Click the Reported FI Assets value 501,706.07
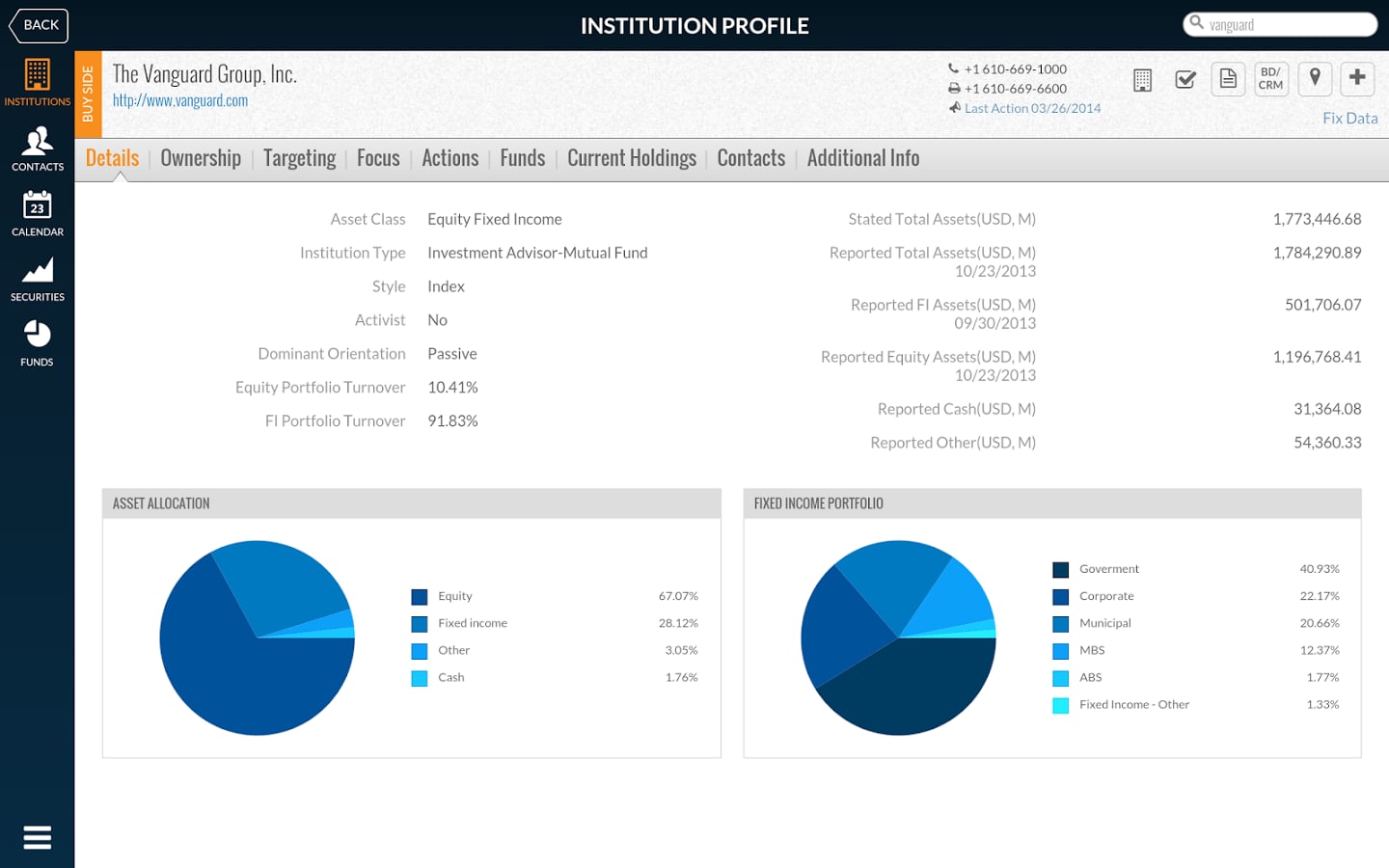 click(1322, 305)
